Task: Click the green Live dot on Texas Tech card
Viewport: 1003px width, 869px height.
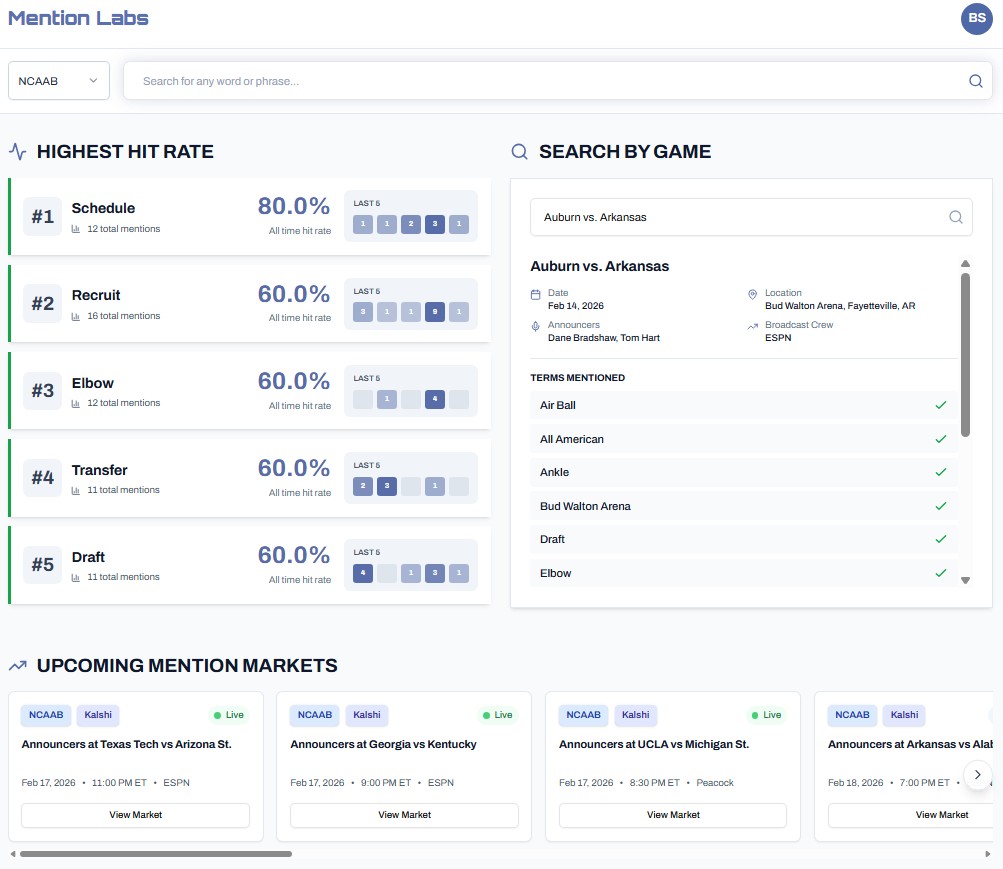Action: [217, 715]
